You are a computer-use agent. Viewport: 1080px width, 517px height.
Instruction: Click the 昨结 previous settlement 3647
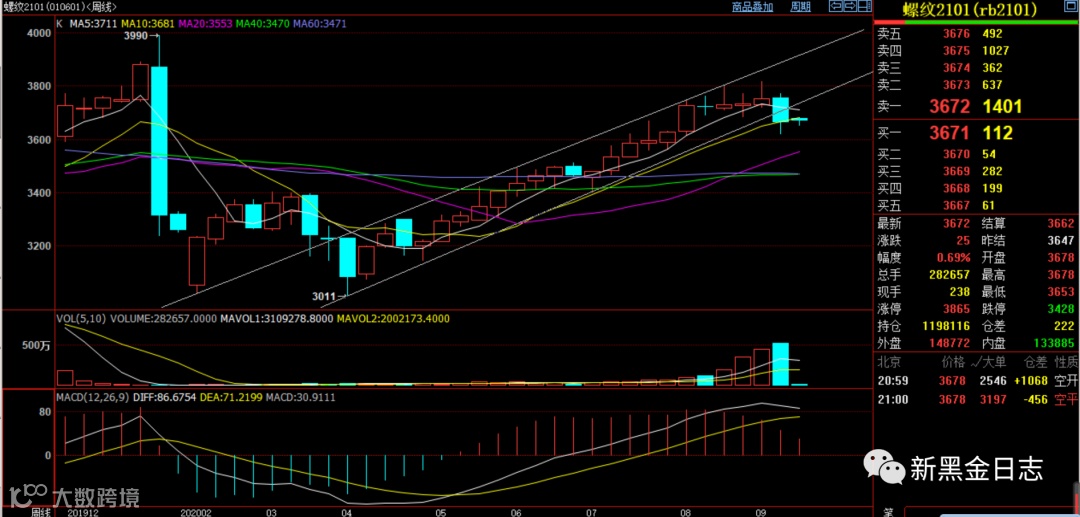[x=1062, y=240]
